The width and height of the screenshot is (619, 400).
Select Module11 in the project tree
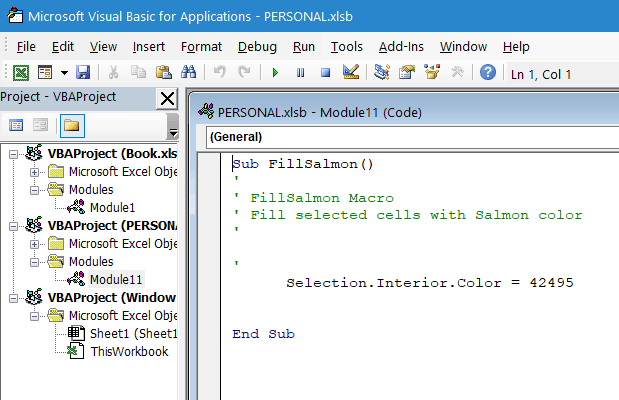116,280
